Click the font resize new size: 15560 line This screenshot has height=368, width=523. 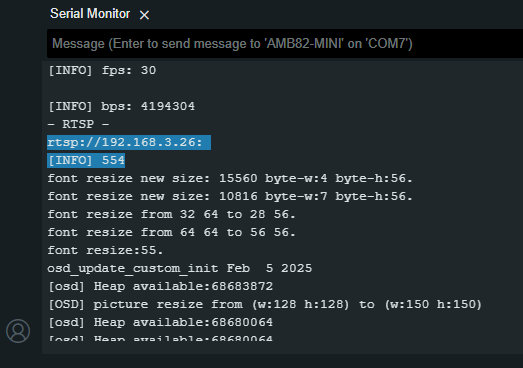click(230, 178)
